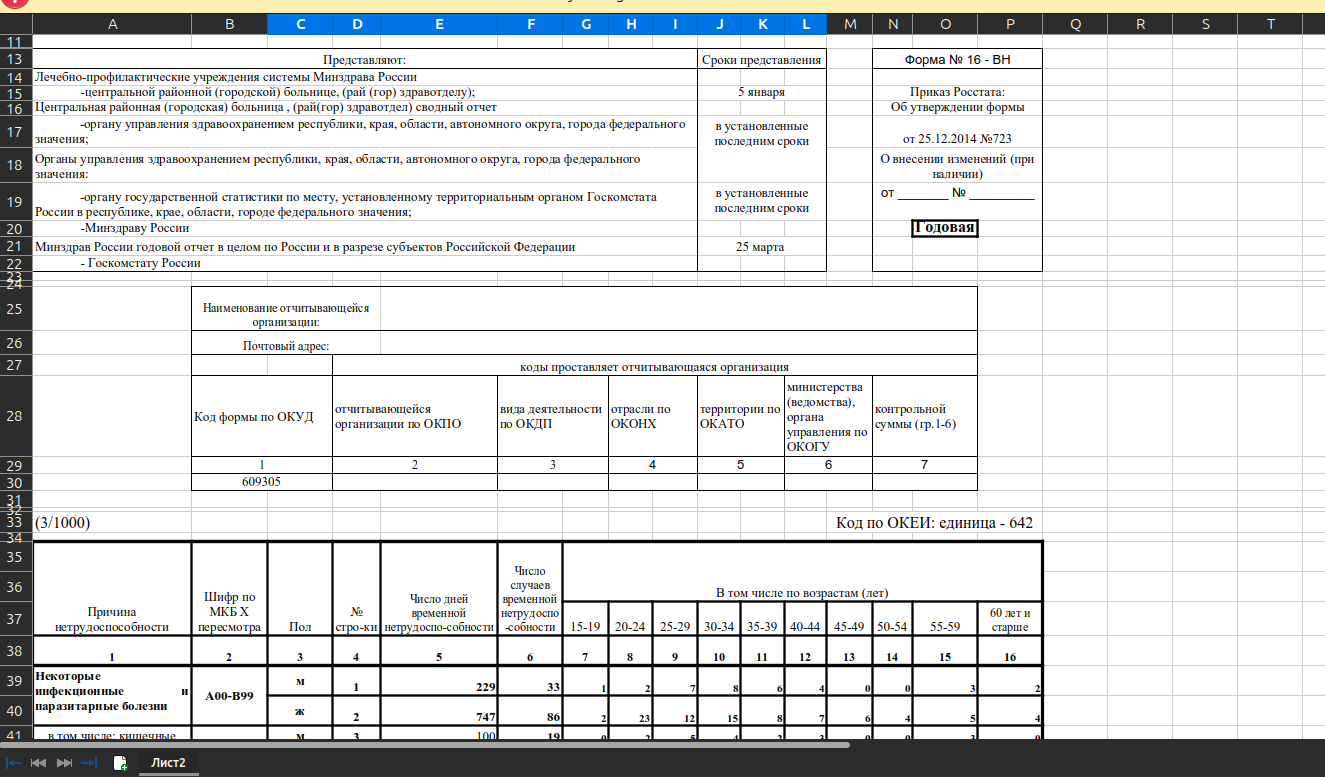1325x777 pixels.
Task: Click the next sheet navigation arrow
Action: point(64,763)
